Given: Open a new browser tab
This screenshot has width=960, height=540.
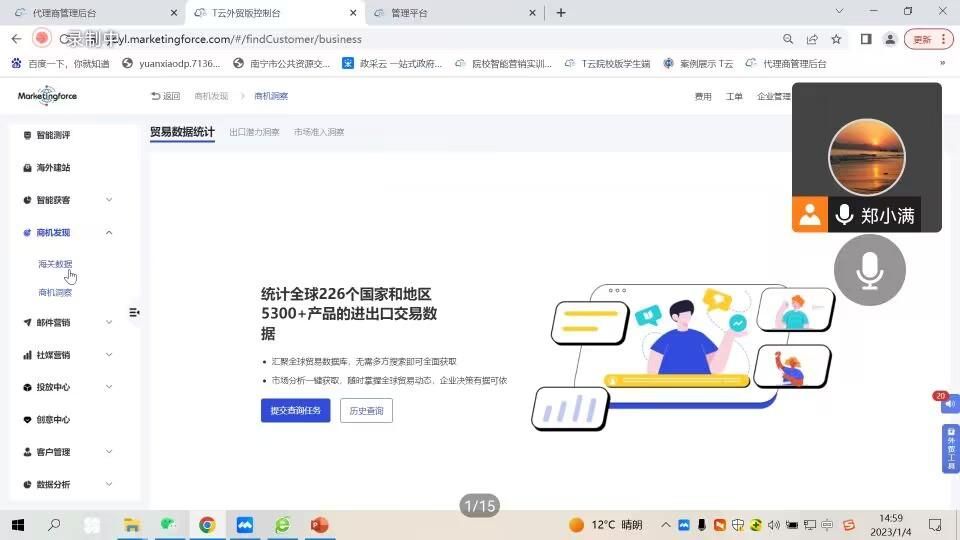Looking at the screenshot, I should pos(561,13).
